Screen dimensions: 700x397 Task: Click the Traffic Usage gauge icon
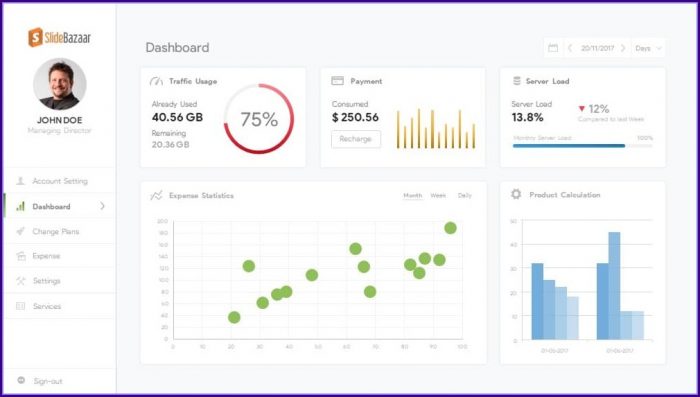click(x=156, y=81)
